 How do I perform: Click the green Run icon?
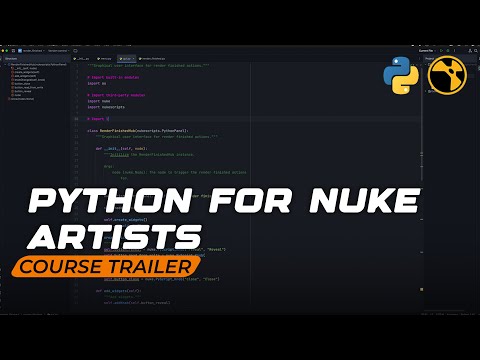click(441, 51)
